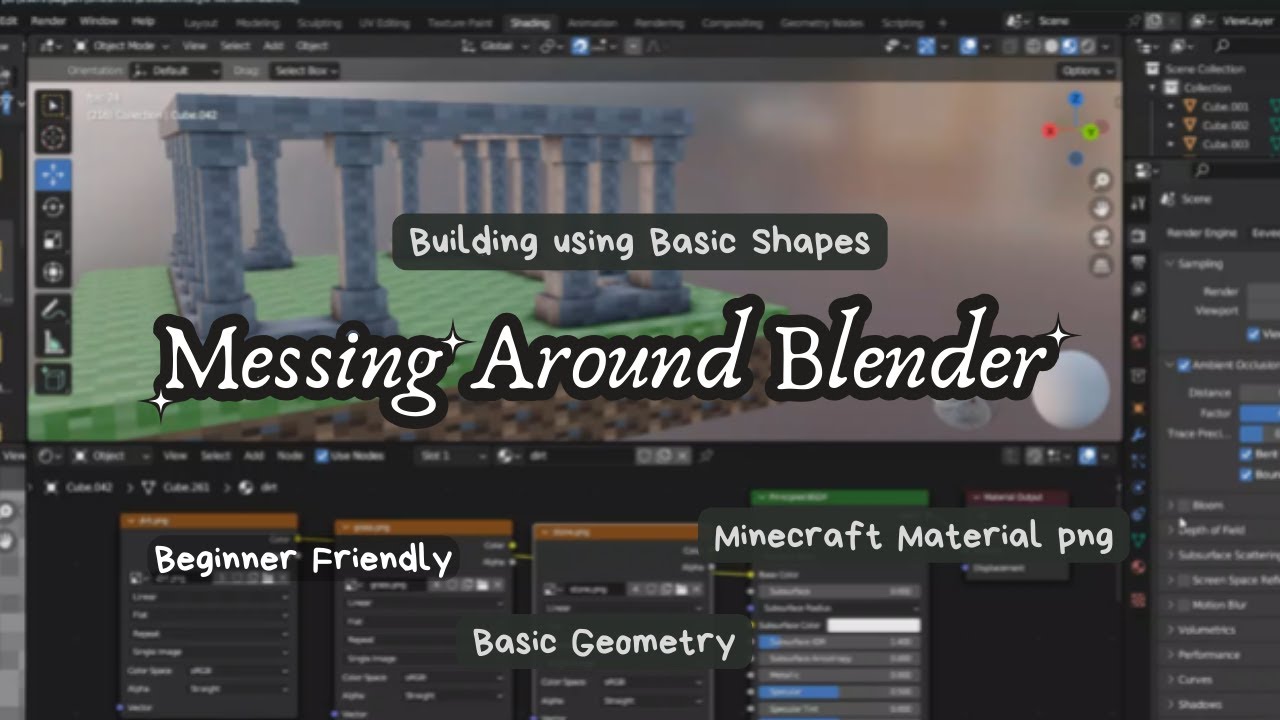
Task: Open Object Mode dropdown in viewport header
Action: (120, 46)
